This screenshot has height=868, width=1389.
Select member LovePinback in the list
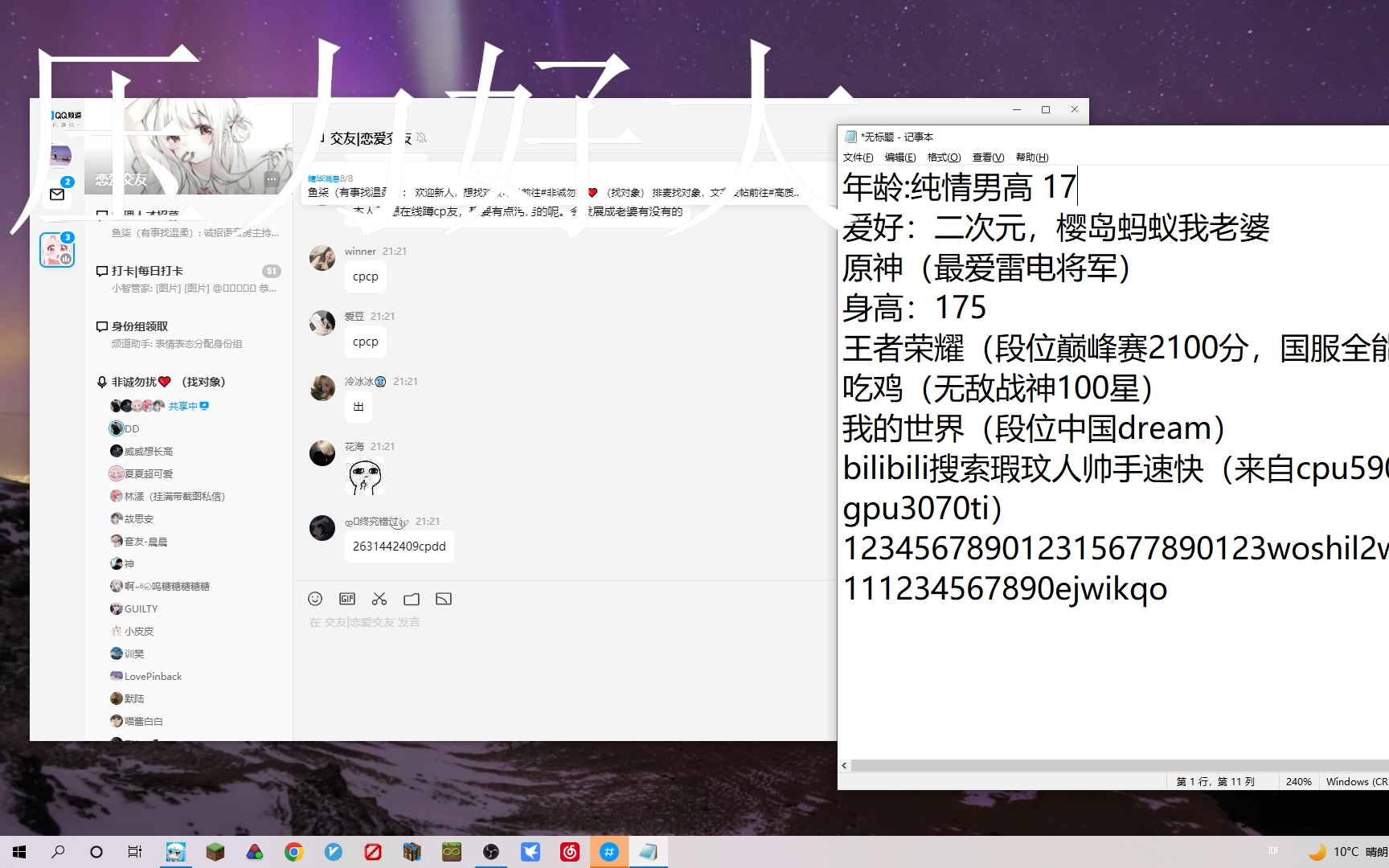point(146,676)
